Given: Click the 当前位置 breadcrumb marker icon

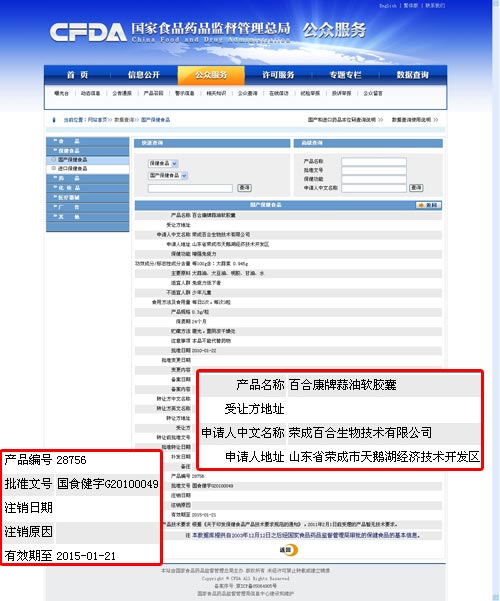Looking at the screenshot, I should pos(54,120).
